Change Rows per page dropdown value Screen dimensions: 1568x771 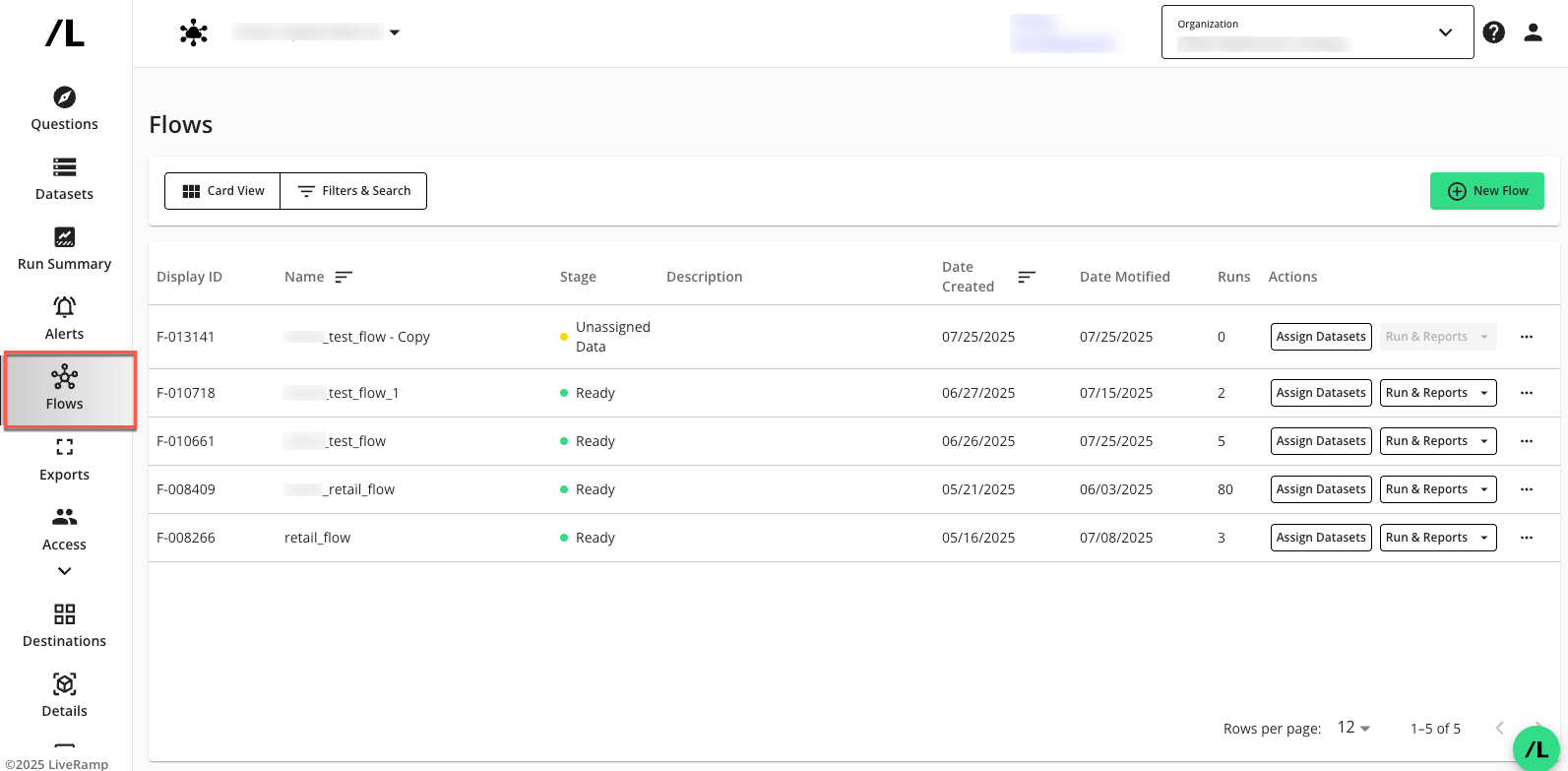(1353, 728)
